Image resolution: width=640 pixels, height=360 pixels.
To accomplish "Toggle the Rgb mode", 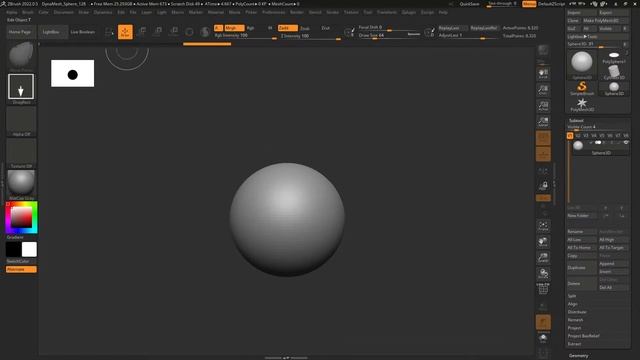I will click(x=251, y=28).
